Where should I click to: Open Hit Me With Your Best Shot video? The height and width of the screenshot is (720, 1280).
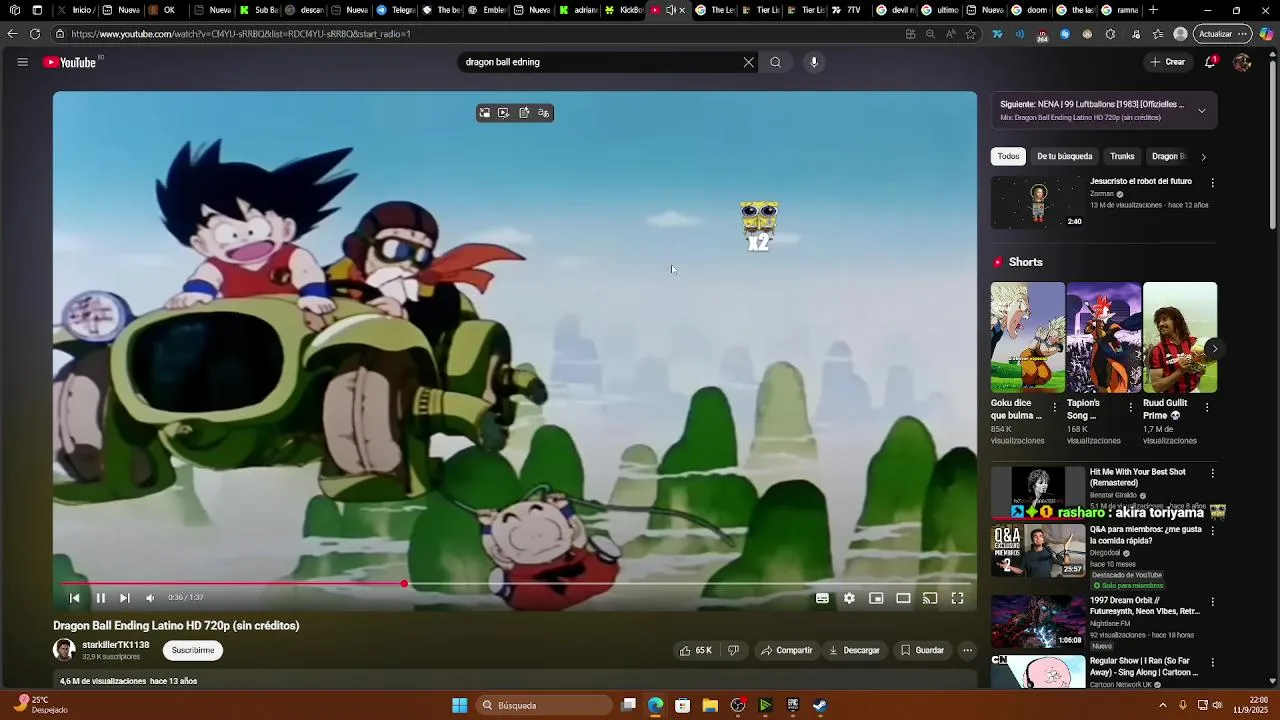[1138, 477]
